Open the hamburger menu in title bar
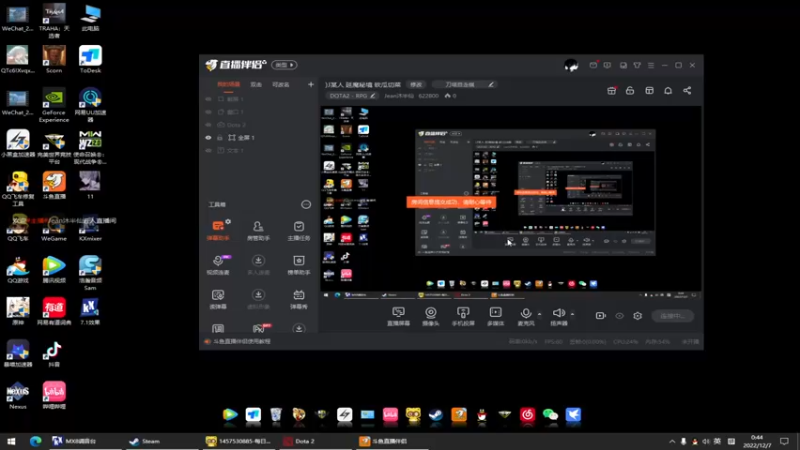Viewport: 800px width, 450px height. (651, 65)
